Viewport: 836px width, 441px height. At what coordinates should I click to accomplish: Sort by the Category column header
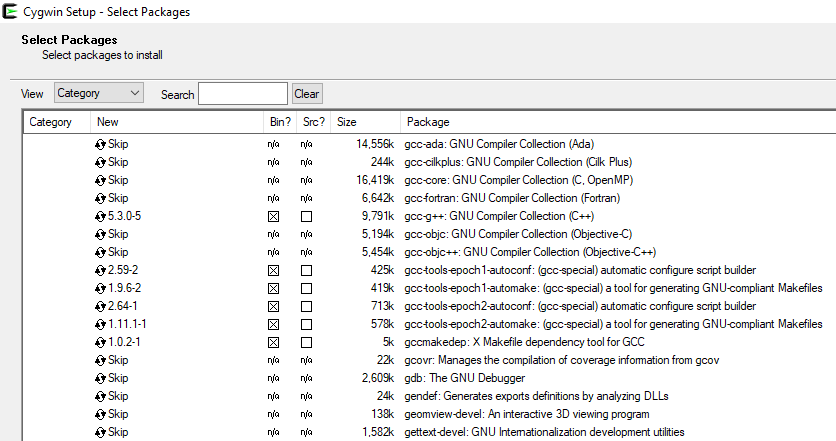(x=57, y=122)
